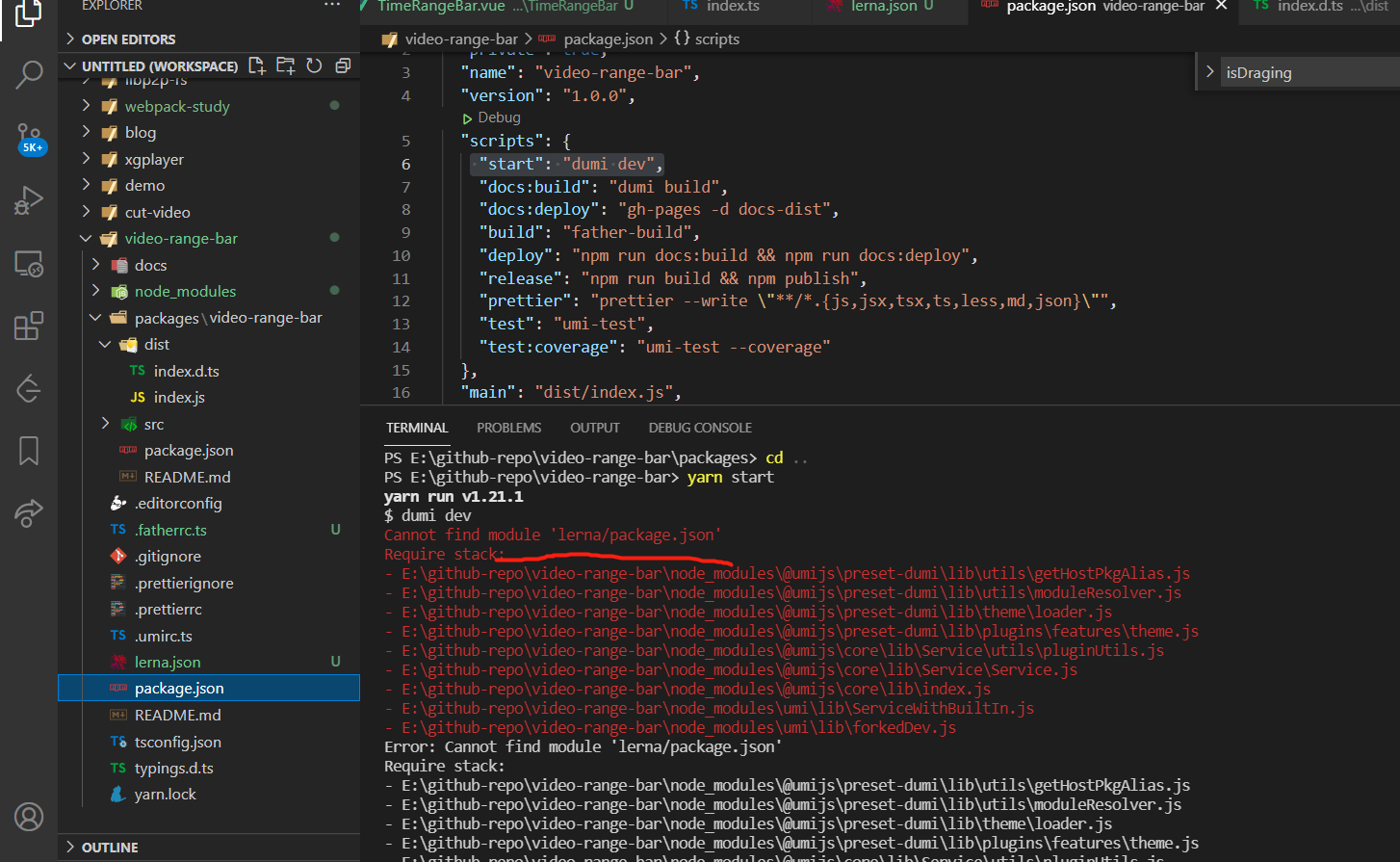
Task: Open the Remote Explorer view
Action: (28, 262)
